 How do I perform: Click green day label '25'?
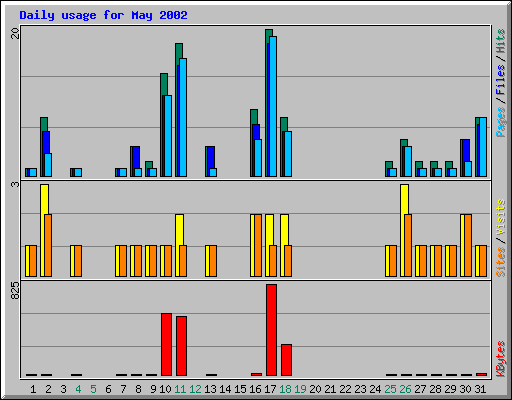[390, 389]
